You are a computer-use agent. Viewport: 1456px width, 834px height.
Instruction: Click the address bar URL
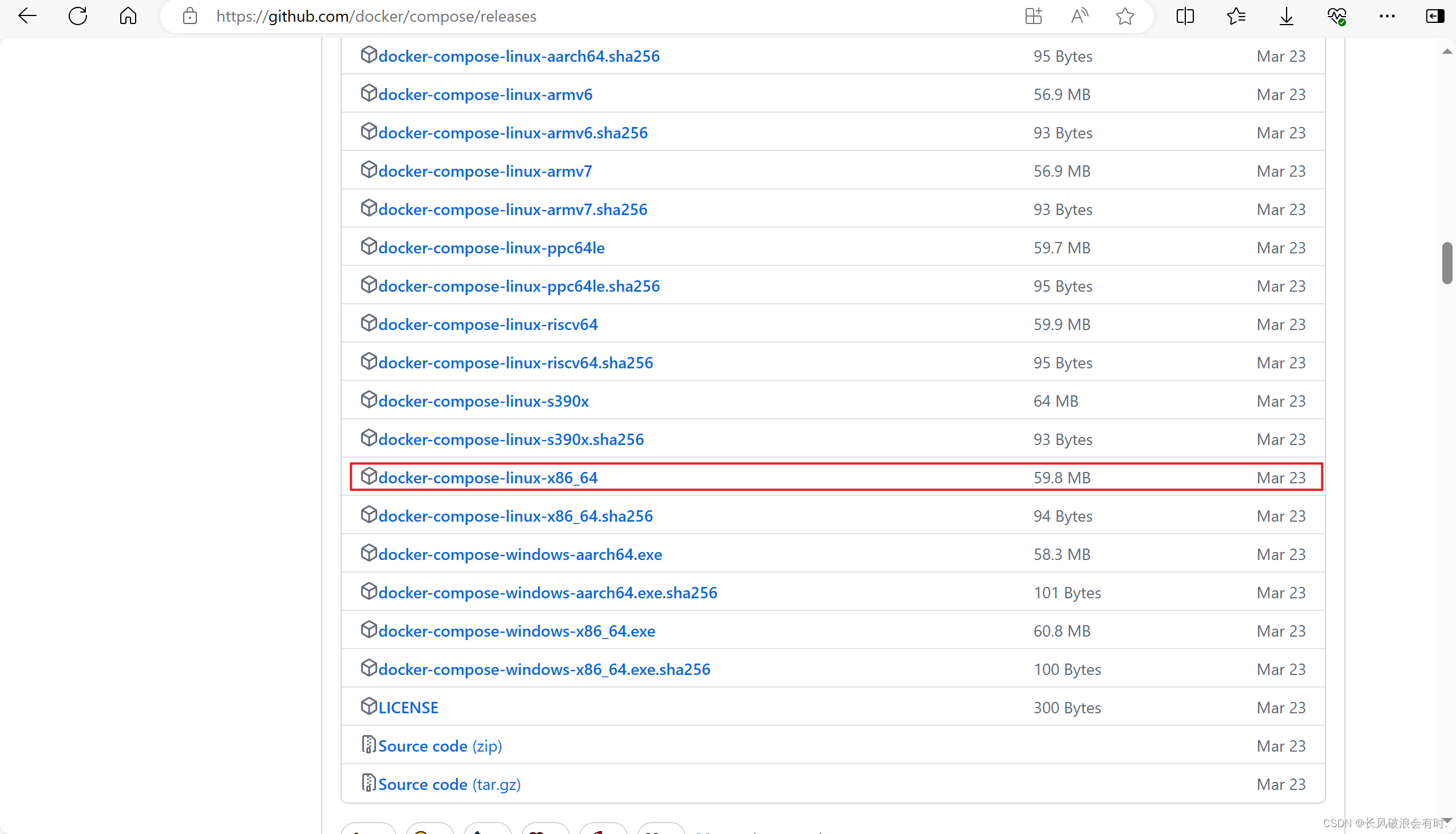click(376, 16)
